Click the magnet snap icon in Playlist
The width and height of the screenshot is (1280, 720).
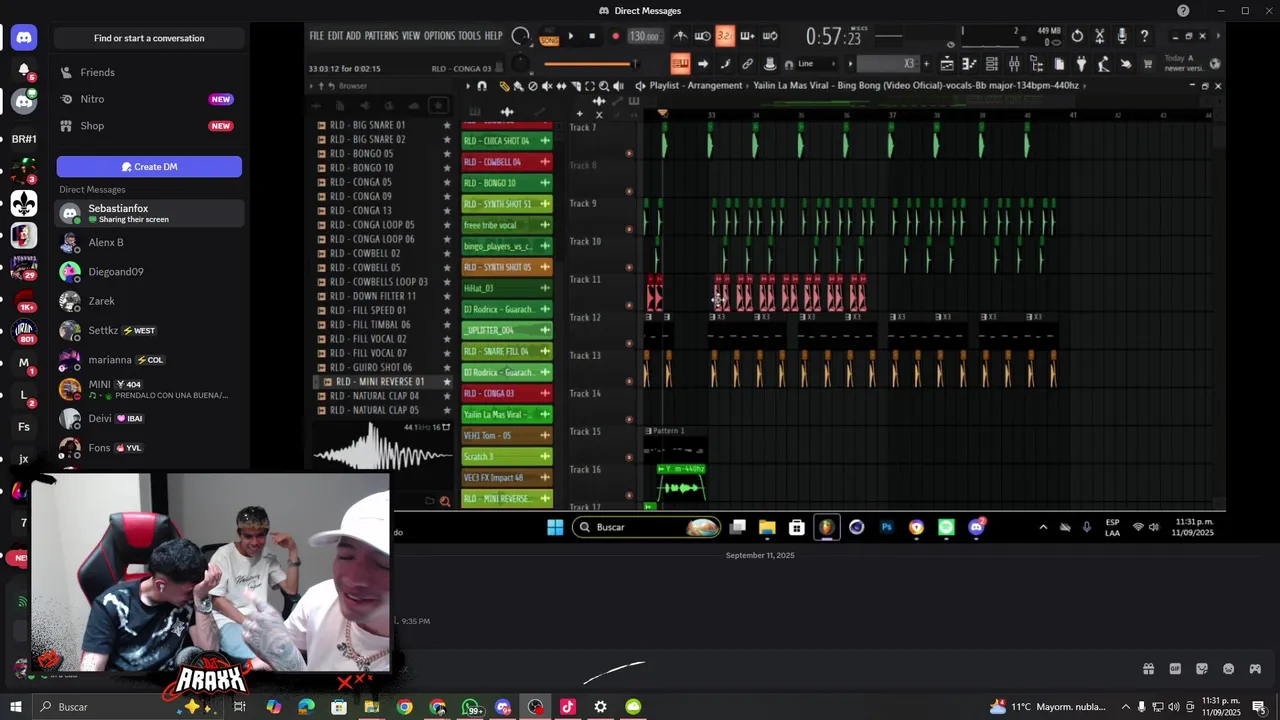482,86
